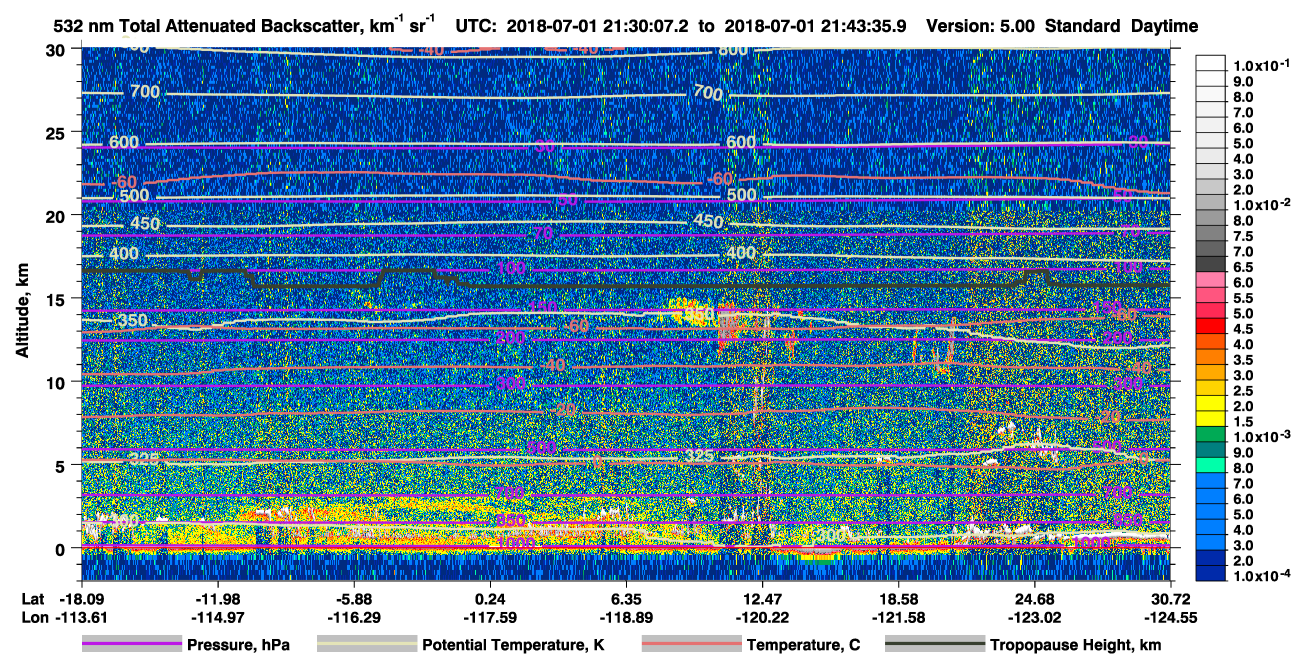Click the light pink colorbar swatch
Screen dimensions: 1300x667
tap(1213, 278)
